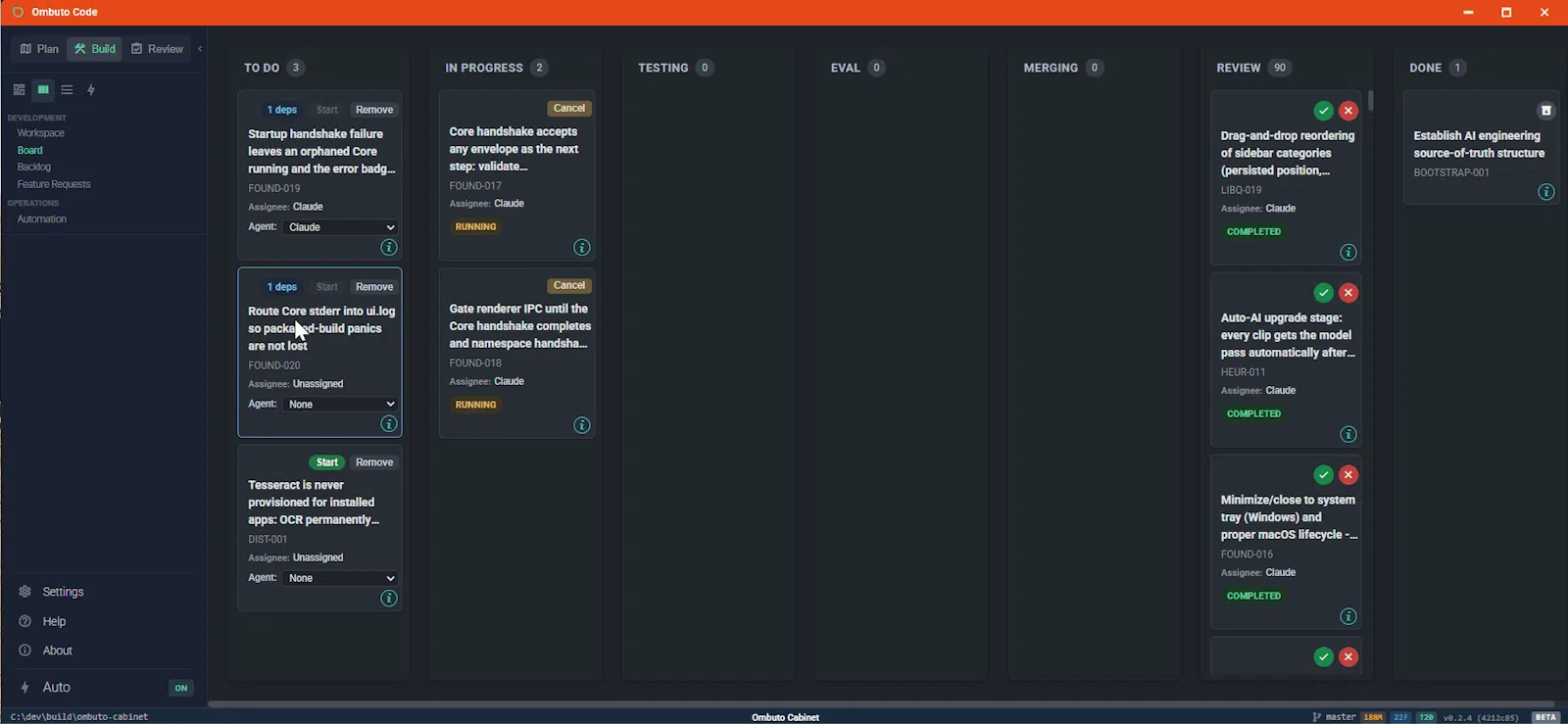The height and width of the screenshot is (724, 1568).
Task: Click the master branch indicator in status bar
Action: (x=1334, y=717)
